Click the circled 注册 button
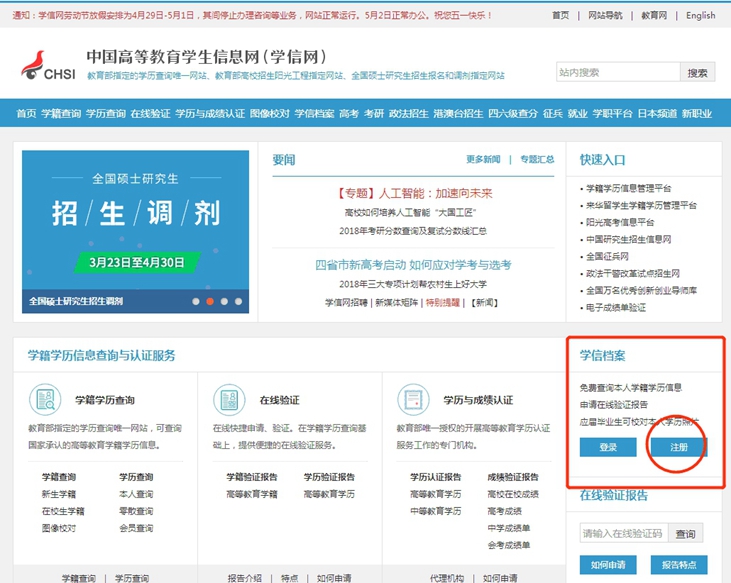The width and height of the screenshot is (731, 583). (x=678, y=447)
